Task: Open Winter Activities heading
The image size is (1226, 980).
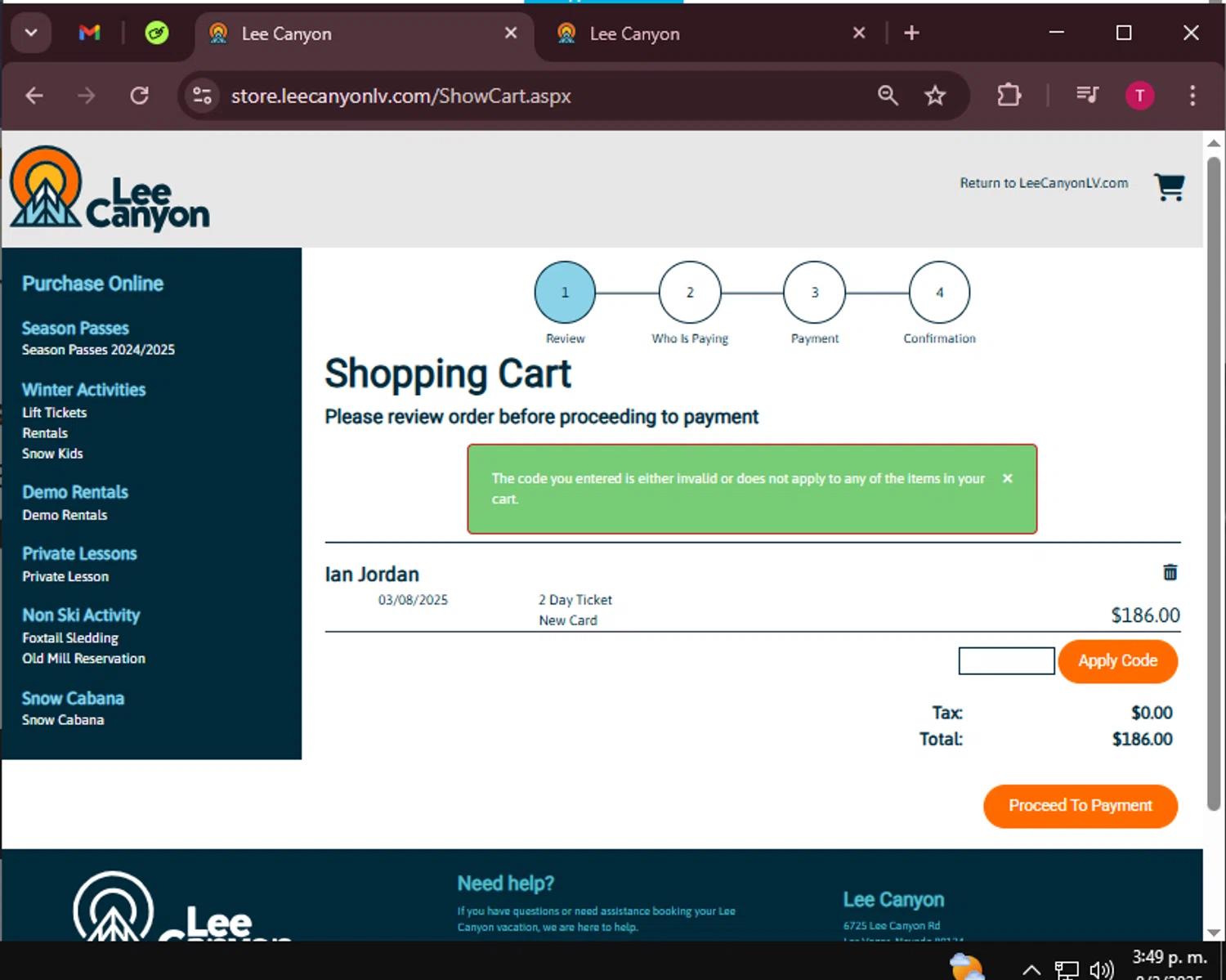Action: [83, 390]
